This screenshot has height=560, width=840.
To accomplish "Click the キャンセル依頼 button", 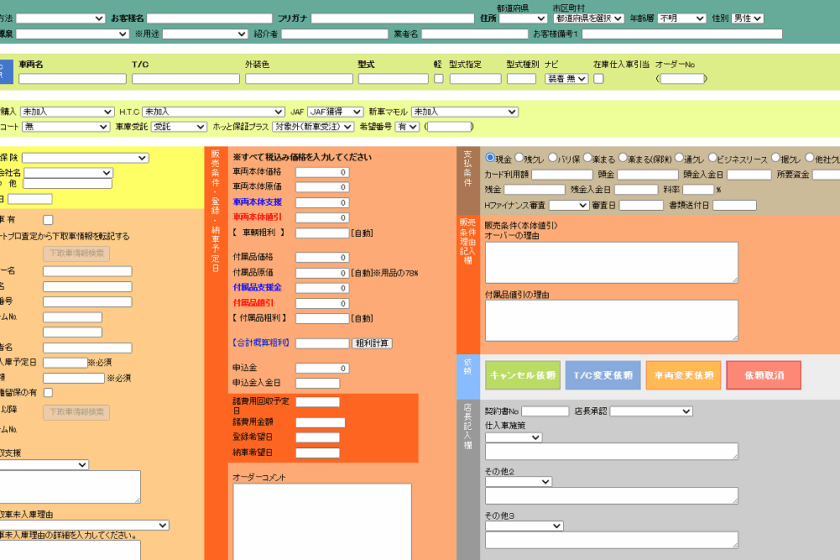I will pos(520,375).
